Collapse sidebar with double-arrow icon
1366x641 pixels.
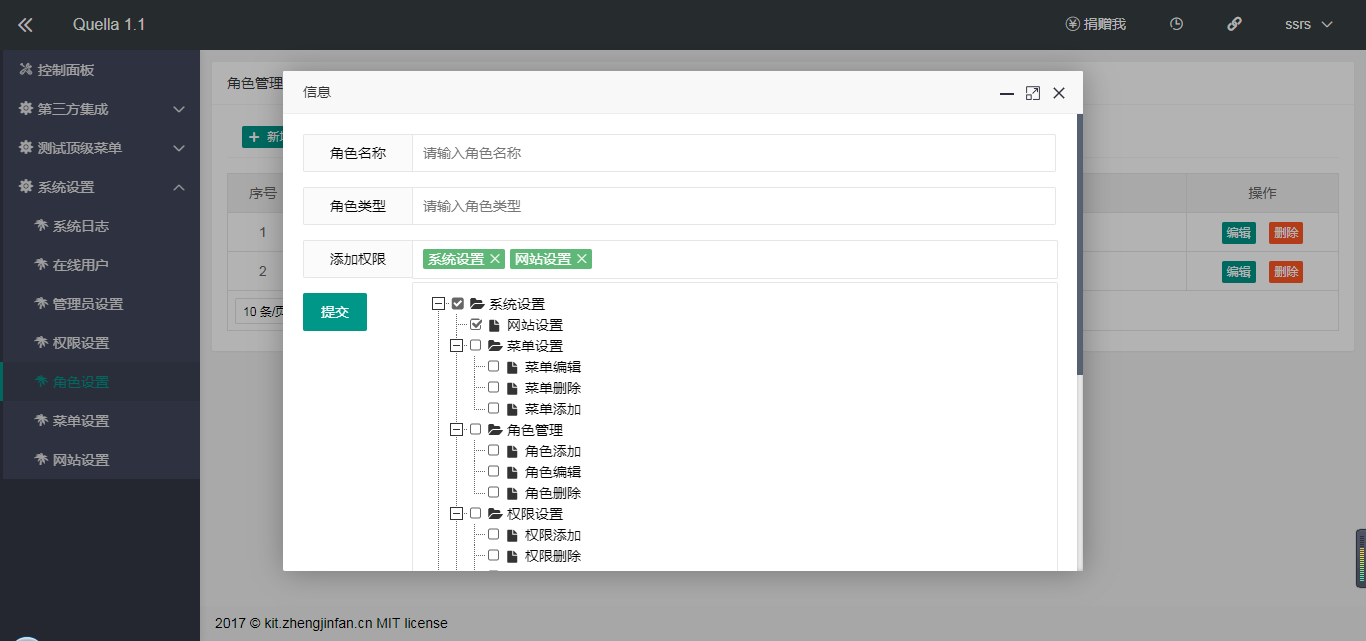click(26, 24)
